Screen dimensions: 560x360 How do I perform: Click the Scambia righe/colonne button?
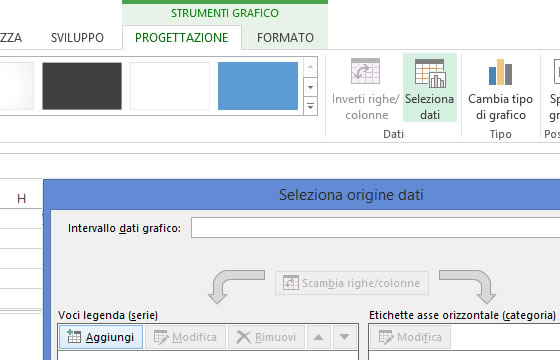[x=352, y=283]
